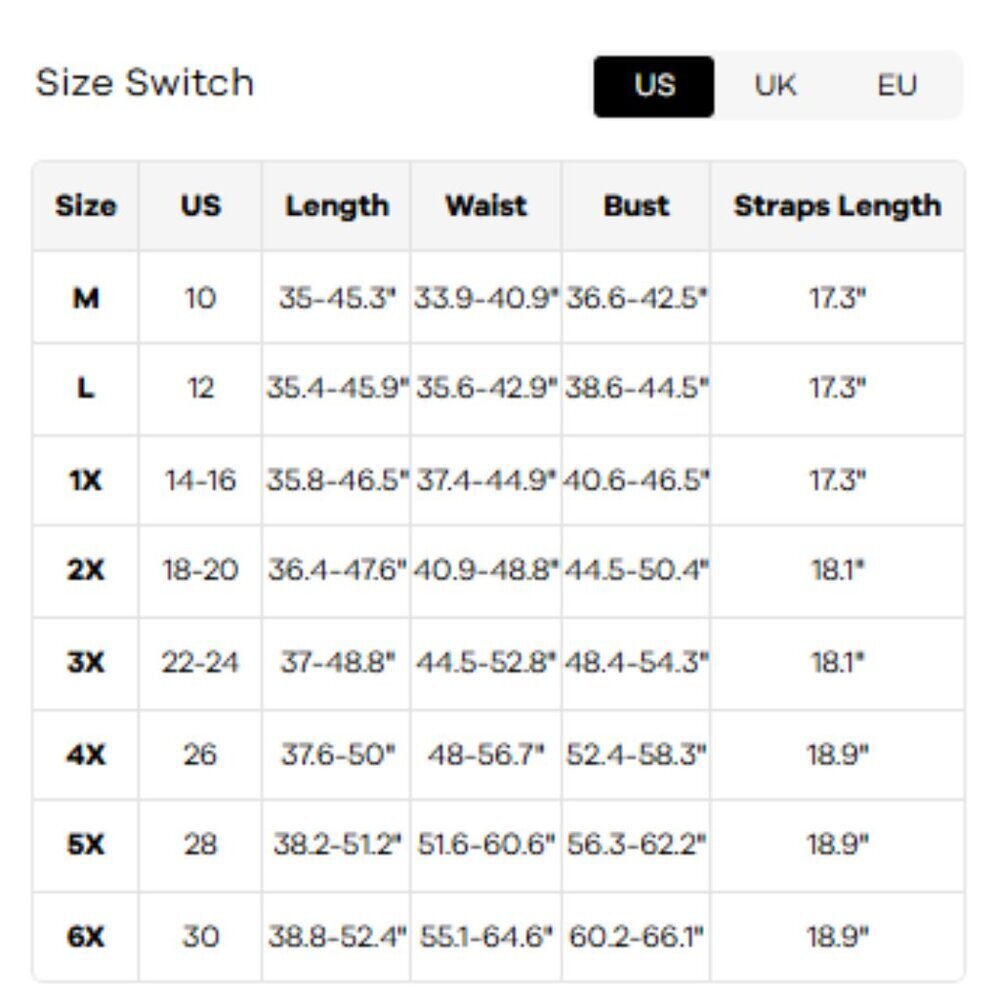Viewport: 1000px width, 1000px height.
Task: Select the US size option
Action: (x=654, y=86)
